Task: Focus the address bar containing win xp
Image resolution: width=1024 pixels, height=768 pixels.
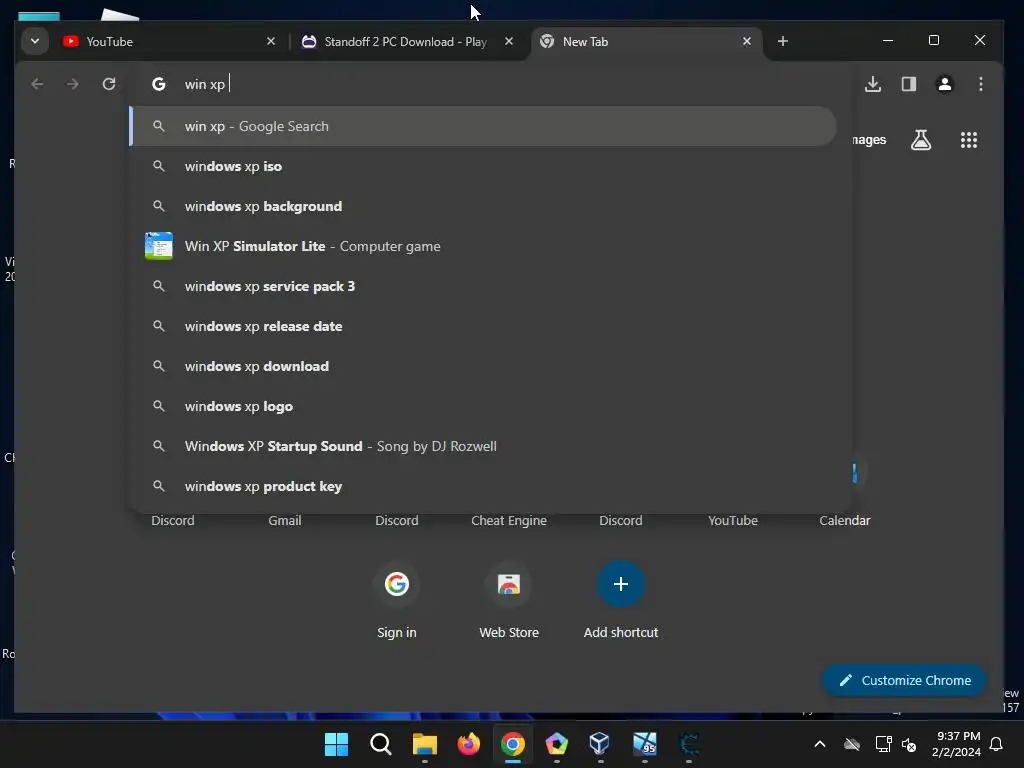Action: tap(490, 84)
